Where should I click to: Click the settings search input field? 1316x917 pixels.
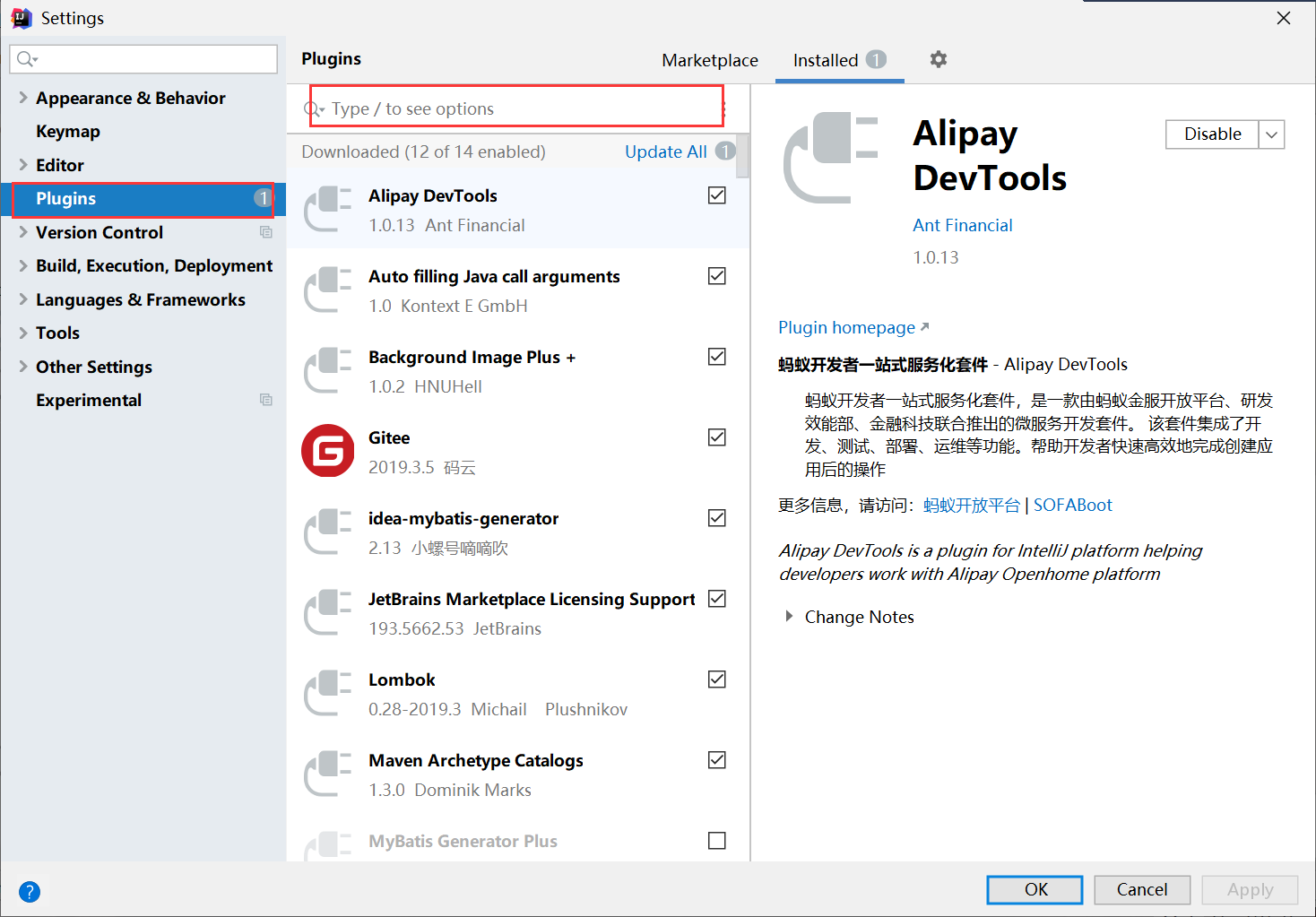(x=143, y=59)
